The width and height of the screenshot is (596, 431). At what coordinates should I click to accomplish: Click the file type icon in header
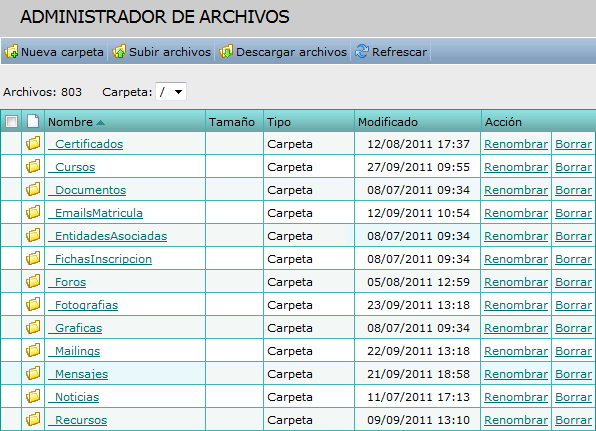tap(33, 121)
